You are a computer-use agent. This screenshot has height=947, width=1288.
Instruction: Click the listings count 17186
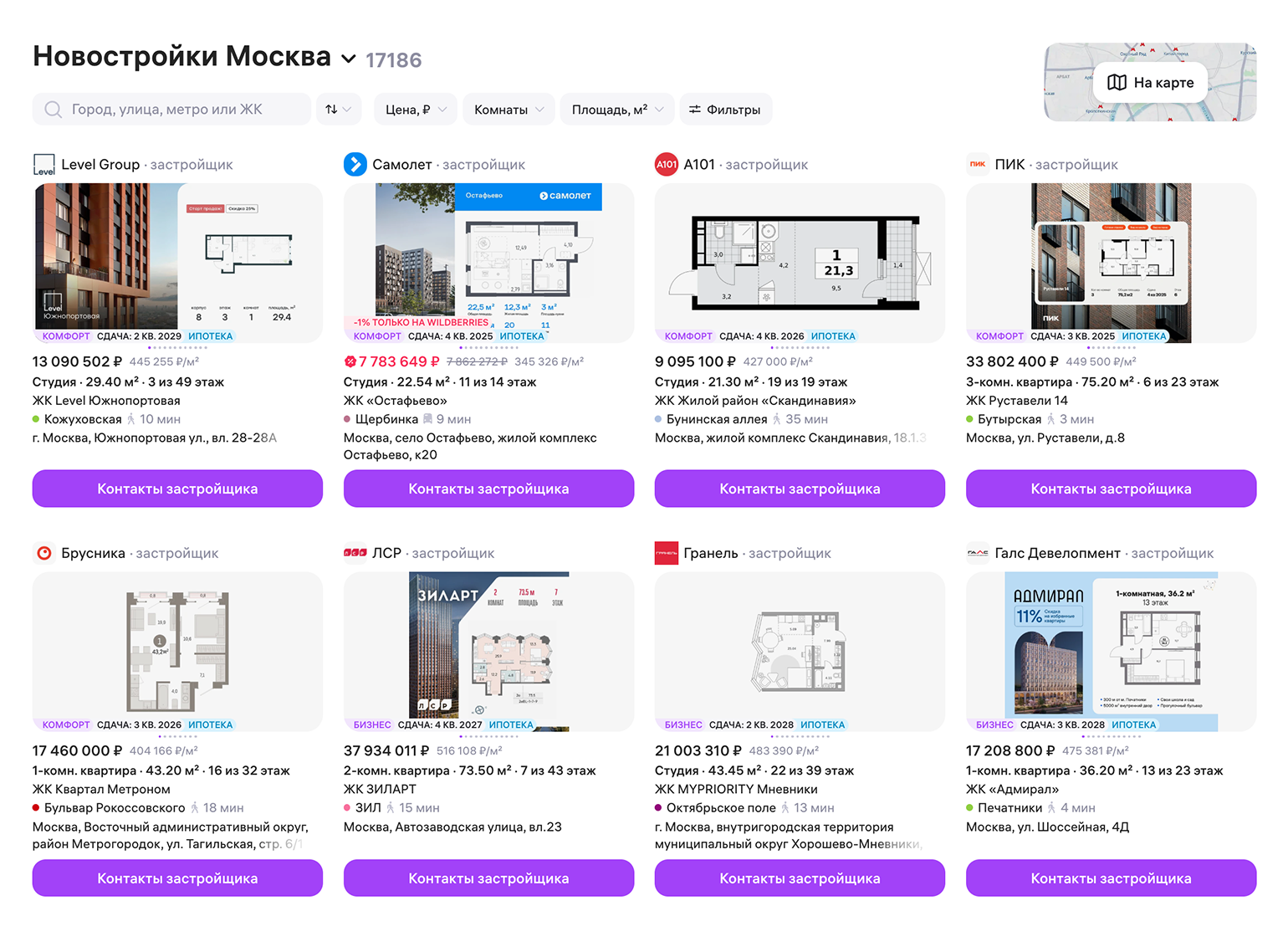tap(394, 60)
